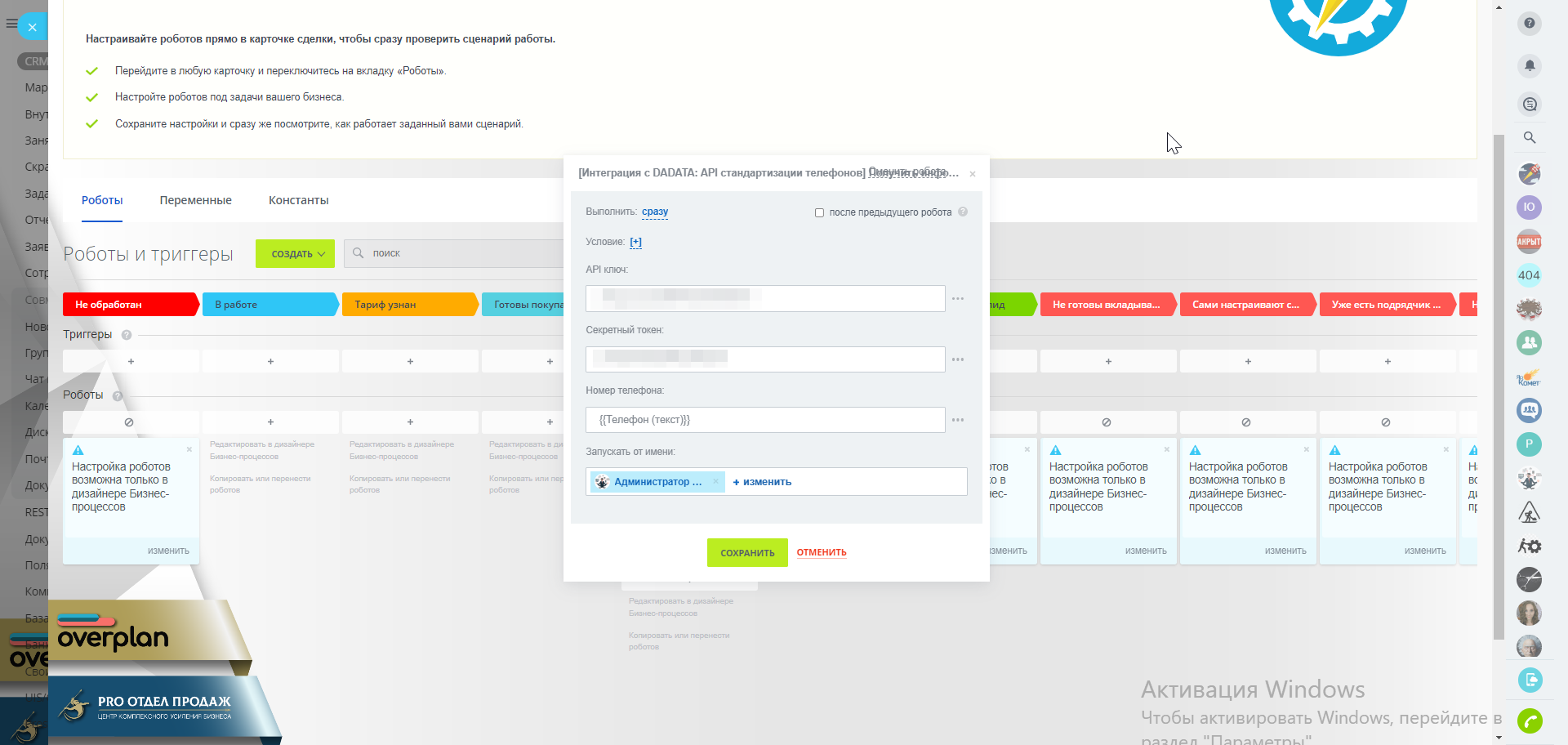Open the 'Комет' avatar chat
Screen dimensions: 1568x745
(1529, 377)
